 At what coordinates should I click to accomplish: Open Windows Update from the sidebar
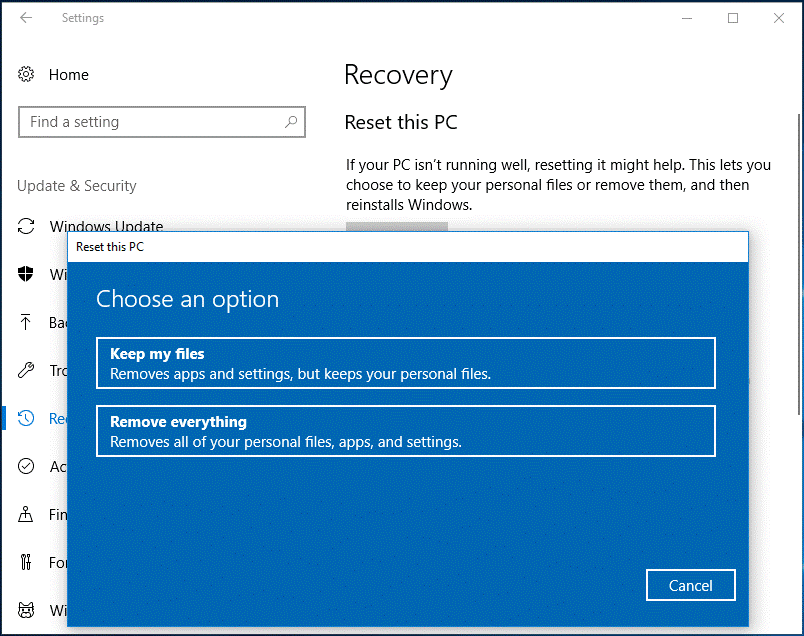click(x=106, y=227)
